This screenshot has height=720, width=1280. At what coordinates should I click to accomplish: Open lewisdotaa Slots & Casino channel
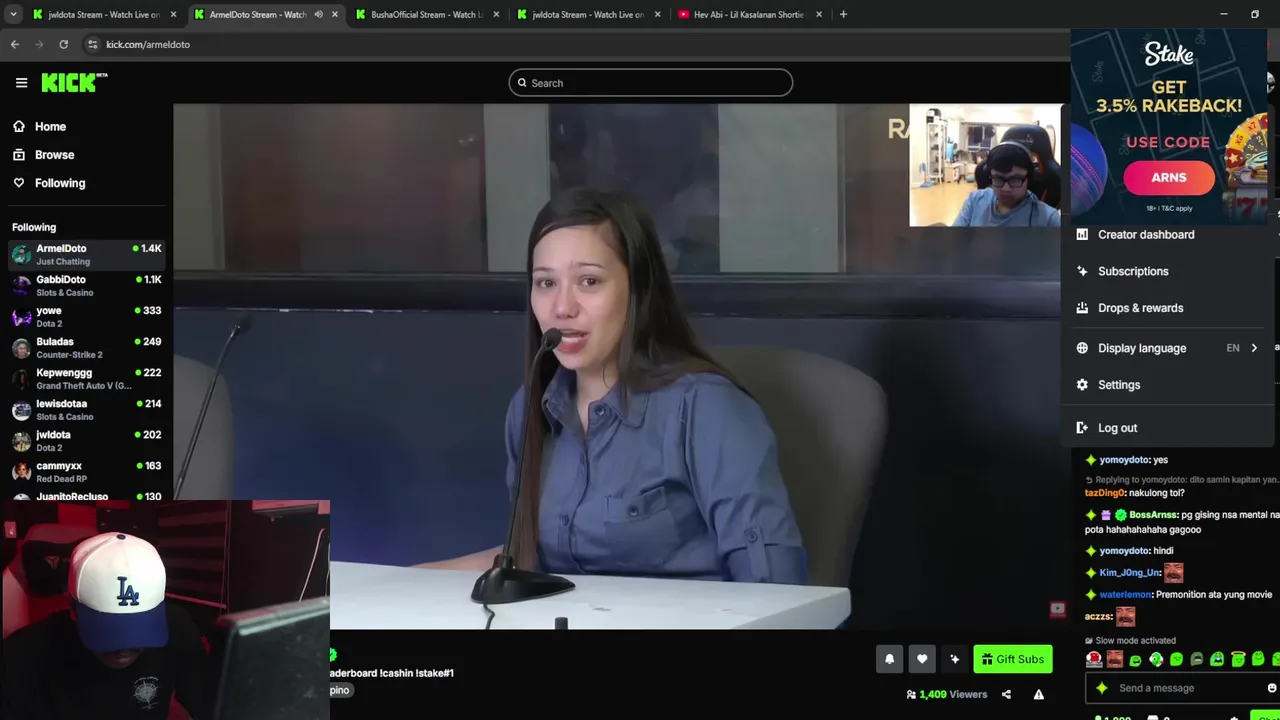coord(86,410)
